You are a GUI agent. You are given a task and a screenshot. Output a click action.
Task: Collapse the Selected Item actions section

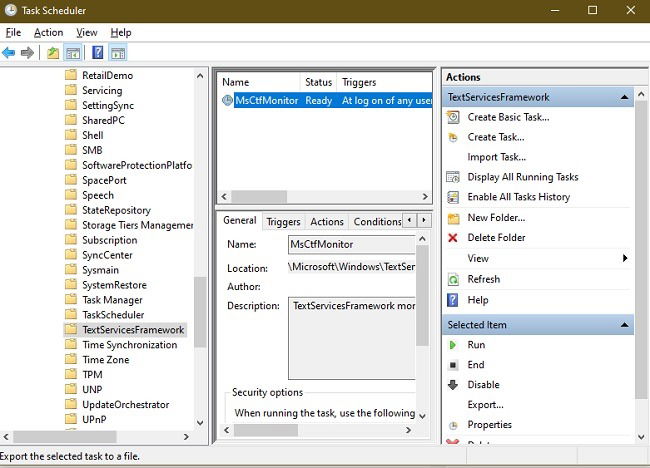click(x=624, y=325)
